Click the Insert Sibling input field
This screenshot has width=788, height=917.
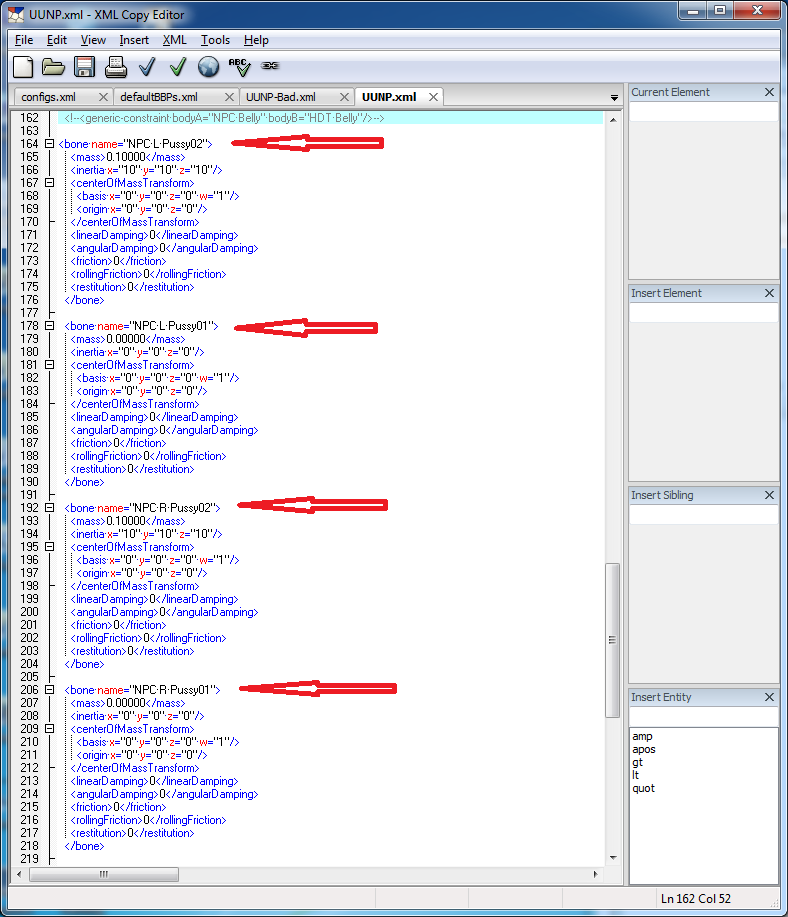pyautogui.click(x=704, y=514)
